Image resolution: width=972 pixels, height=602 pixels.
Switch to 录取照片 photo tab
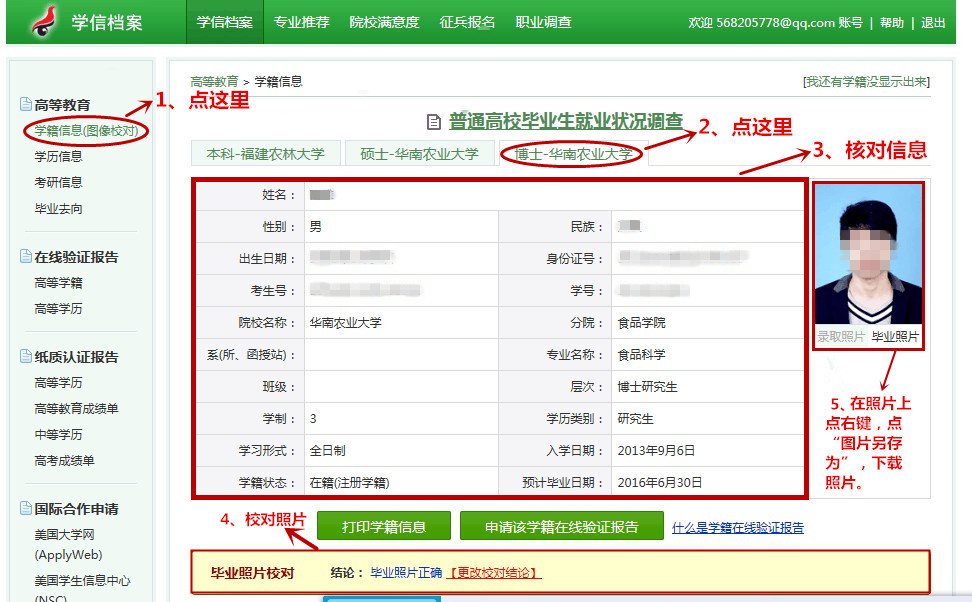pos(841,337)
